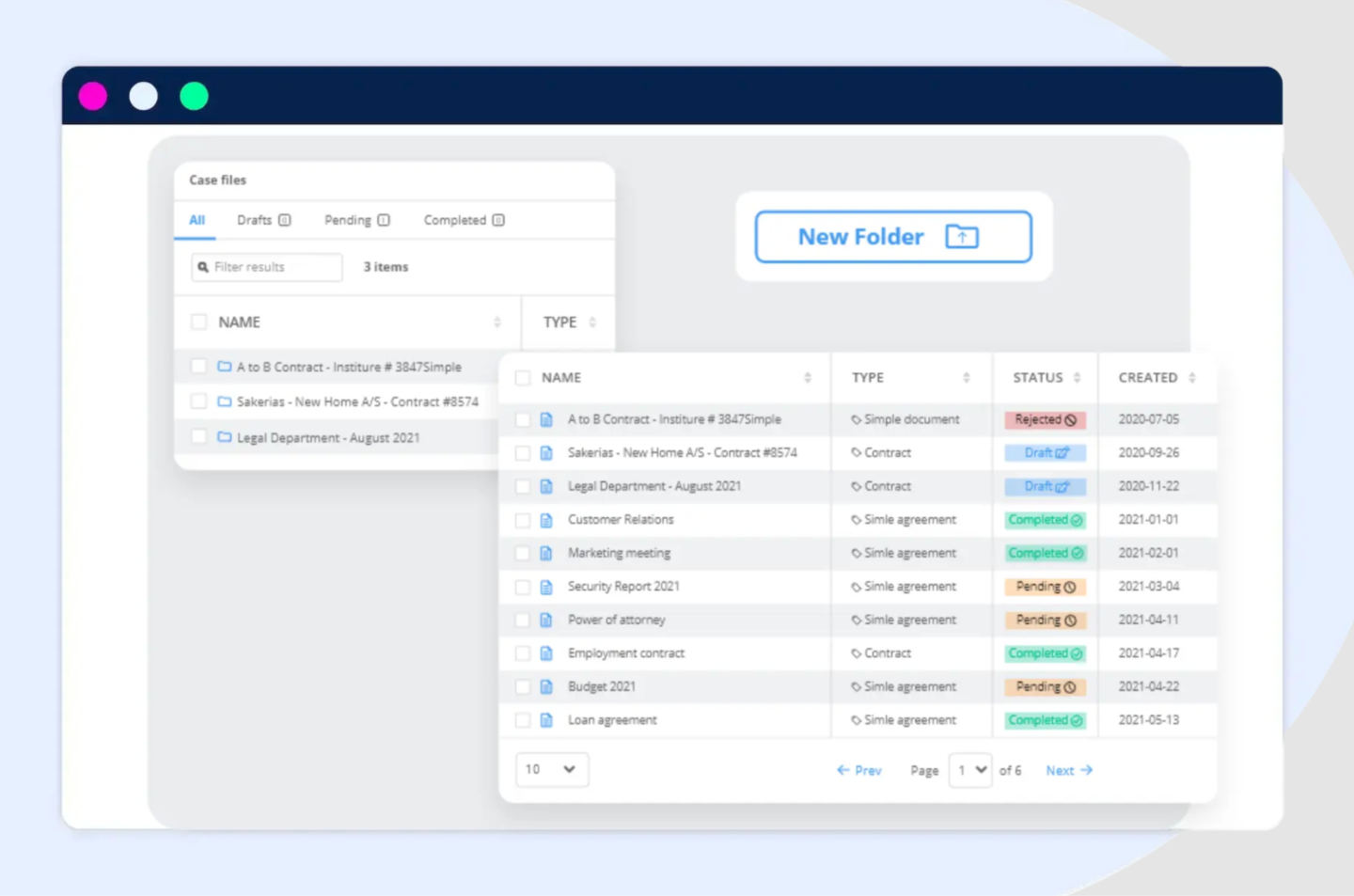
Task: Open the page number dropdown
Action: tap(970, 770)
